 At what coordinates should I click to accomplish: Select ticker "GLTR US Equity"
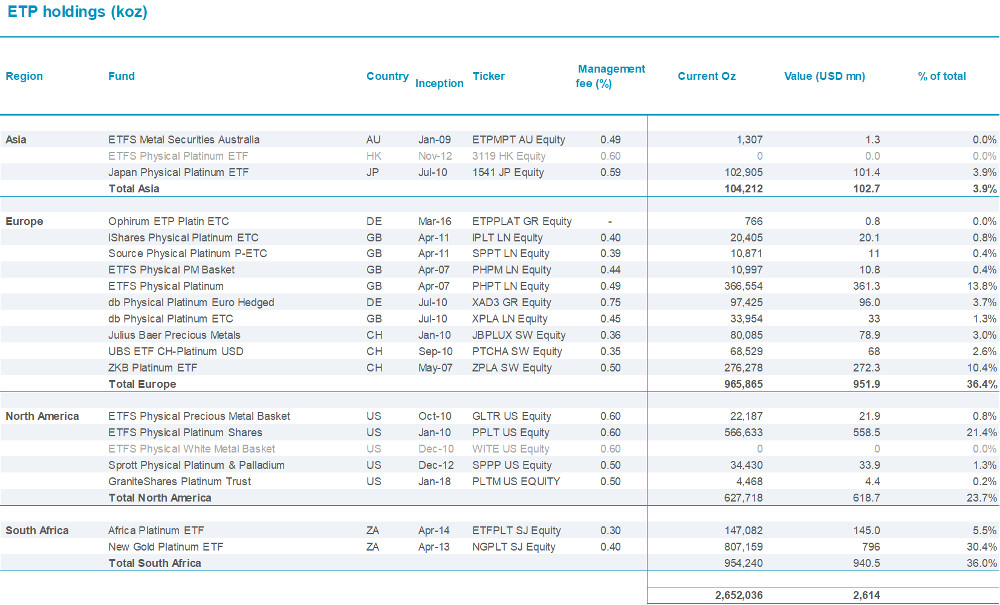pyautogui.click(x=511, y=417)
